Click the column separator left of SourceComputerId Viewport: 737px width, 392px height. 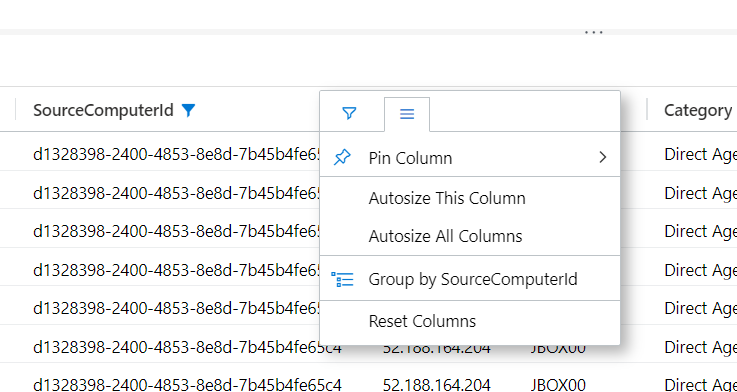16,110
